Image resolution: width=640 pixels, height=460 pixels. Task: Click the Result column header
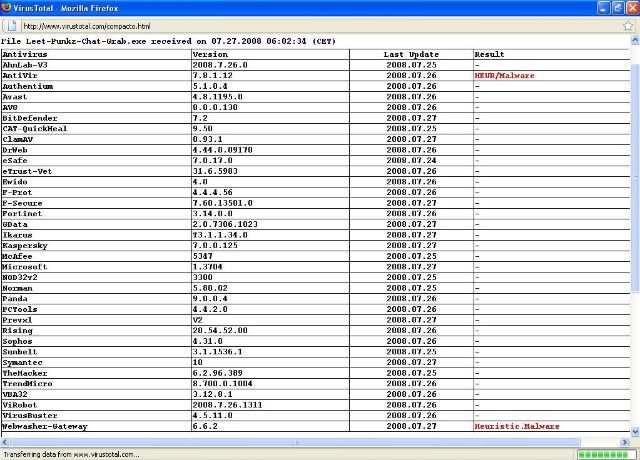(489, 54)
